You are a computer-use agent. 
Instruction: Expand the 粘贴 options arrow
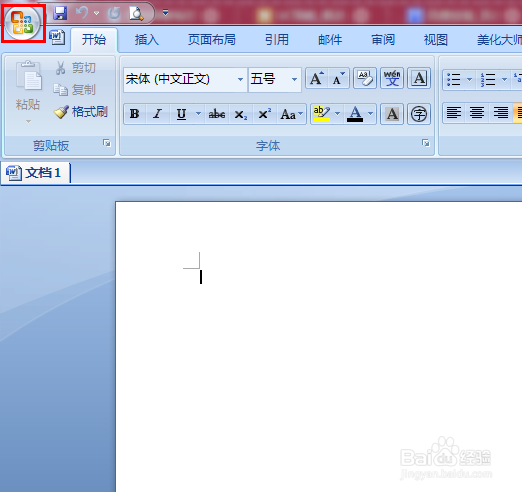coord(28,121)
